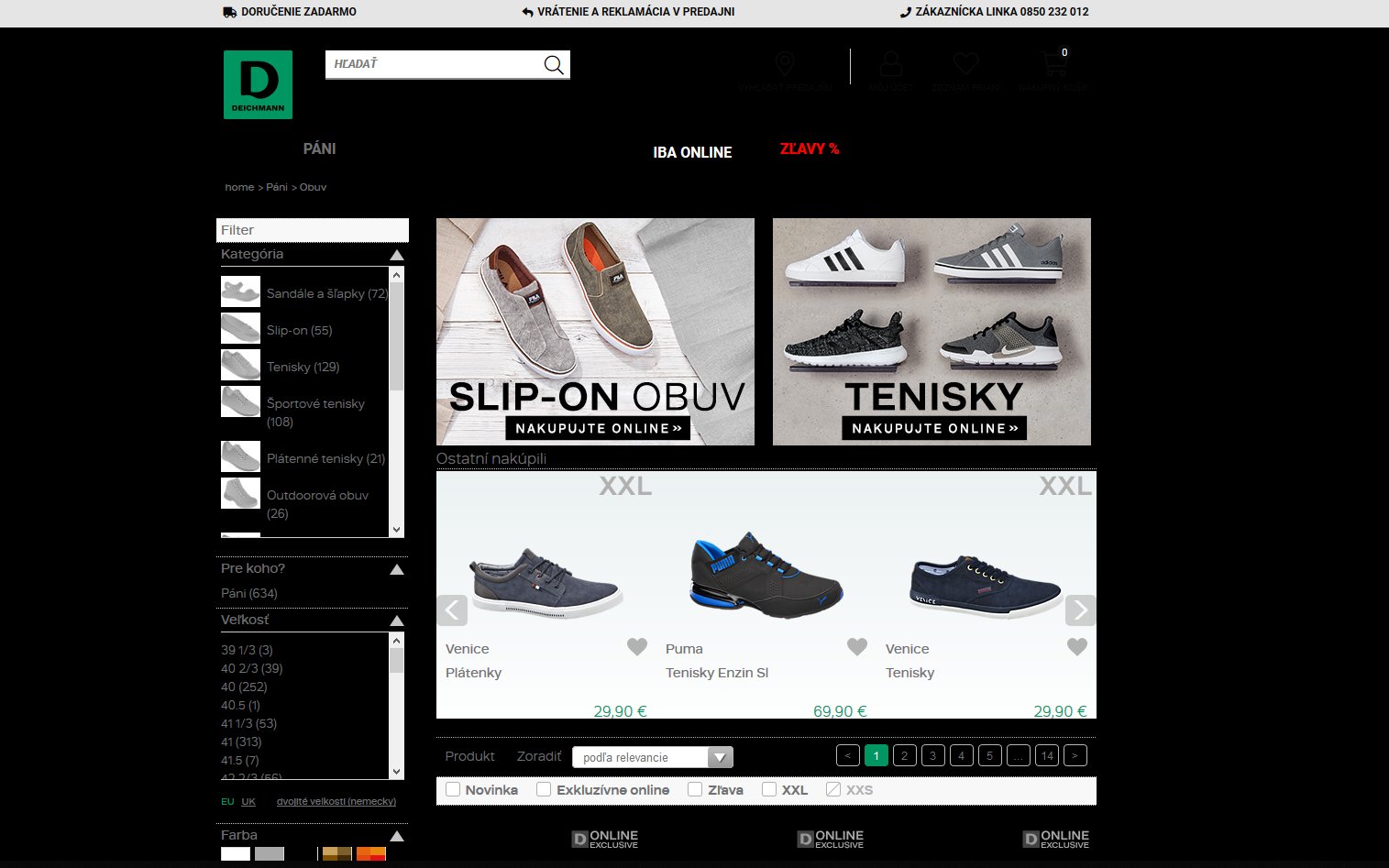The height and width of the screenshot is (868, 1389).
Task: Select the Sandále a šľapky category thumbnail
Action: 240,291
